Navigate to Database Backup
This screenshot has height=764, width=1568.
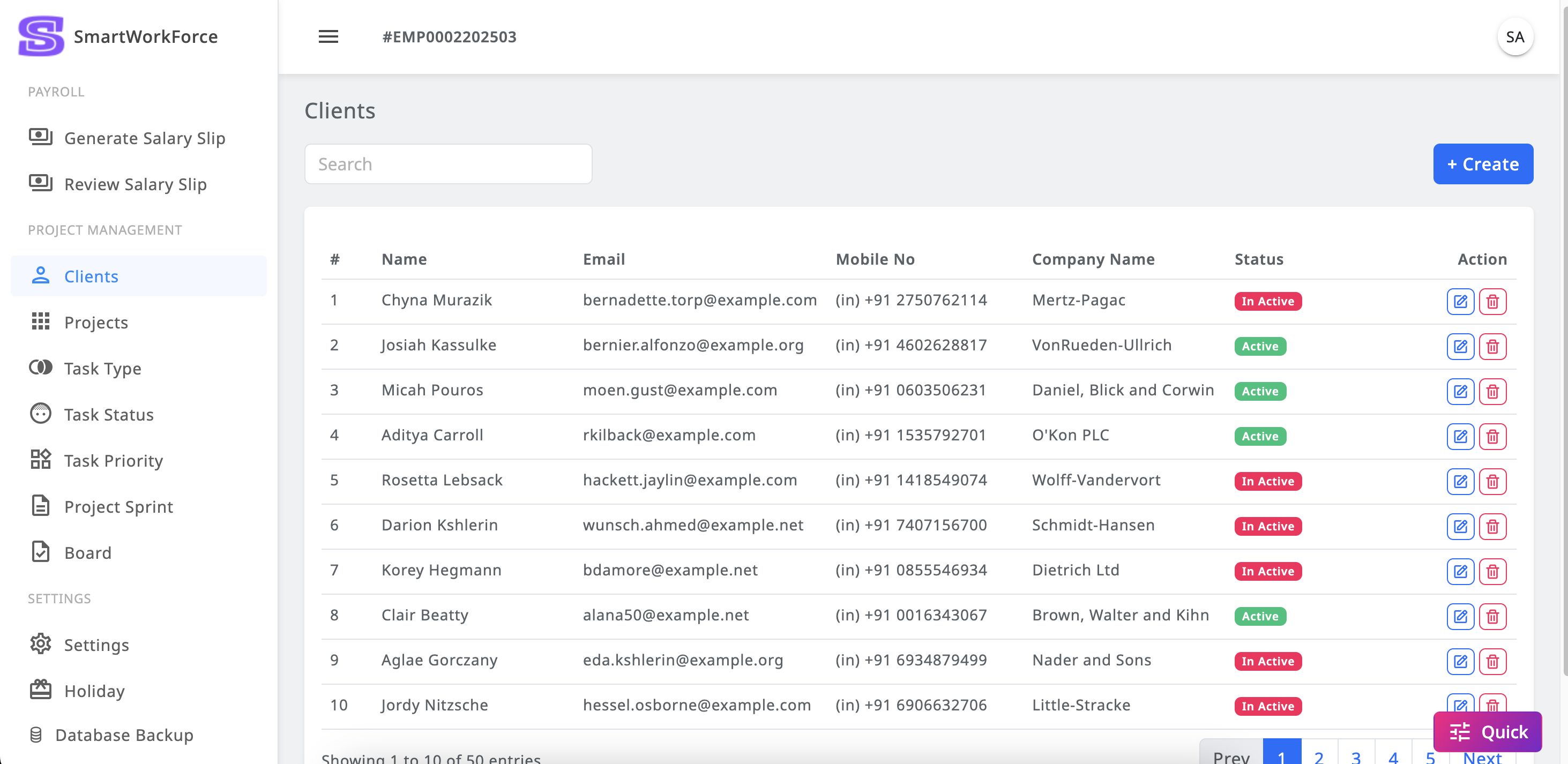coord(124,736)
